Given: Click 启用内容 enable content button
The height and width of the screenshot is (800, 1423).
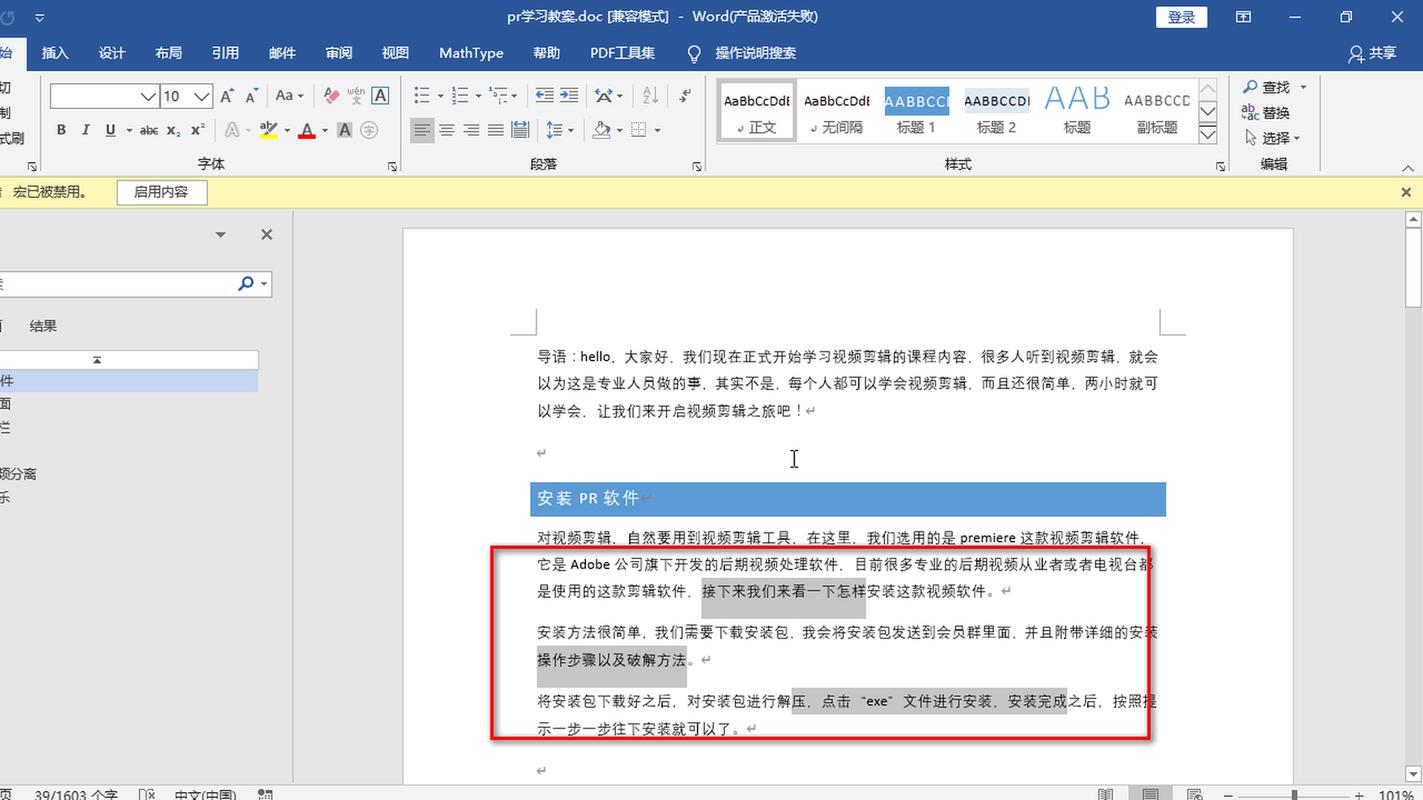Looking at the screenshot, I should point(161,192).
